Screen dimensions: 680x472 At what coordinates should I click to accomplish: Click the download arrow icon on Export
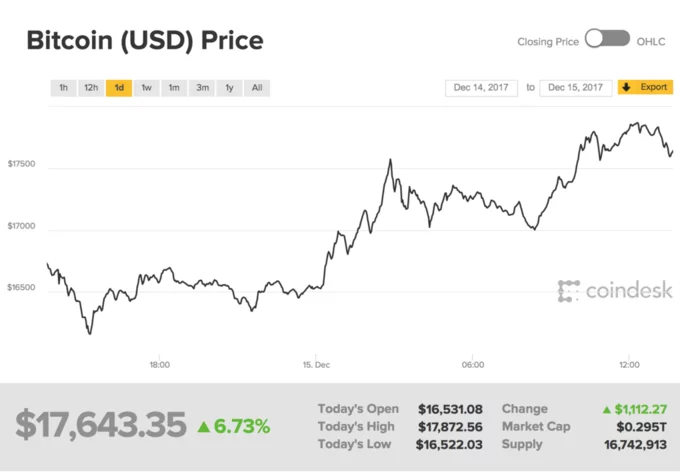click(627, 88)
